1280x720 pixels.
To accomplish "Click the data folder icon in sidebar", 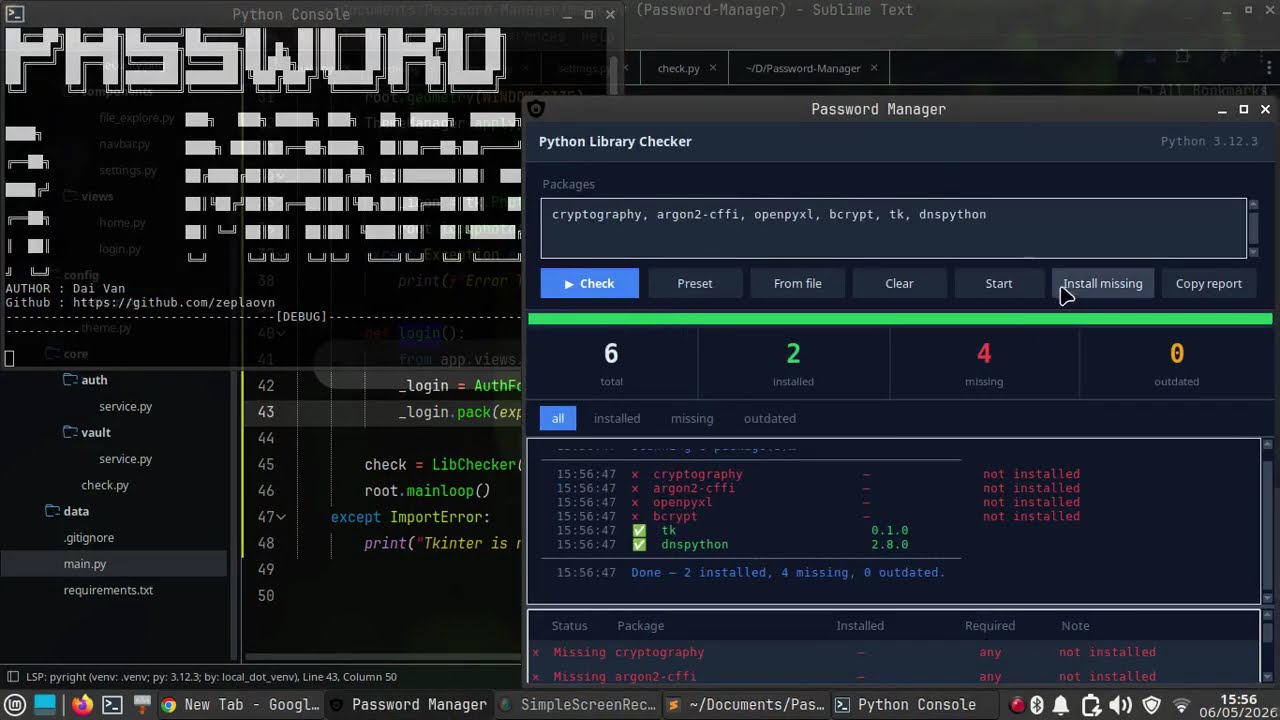I will [53, 511].
